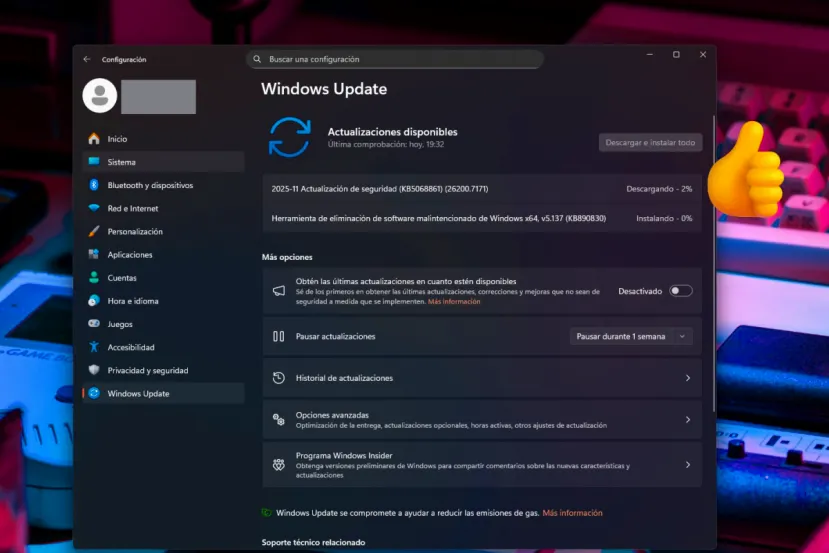The width and height of the screenshot is (829, 553).
Task: Open Sistema settings section
Action: click(163, 162)
